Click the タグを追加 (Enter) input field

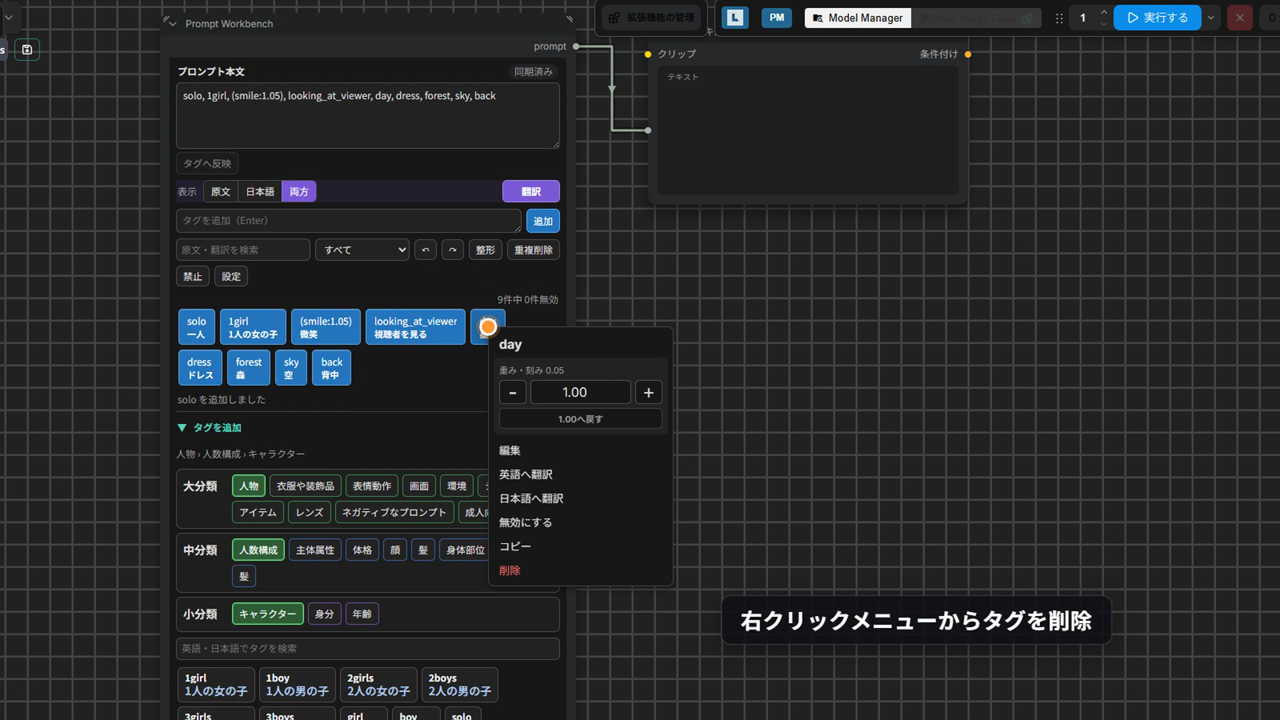349,221
